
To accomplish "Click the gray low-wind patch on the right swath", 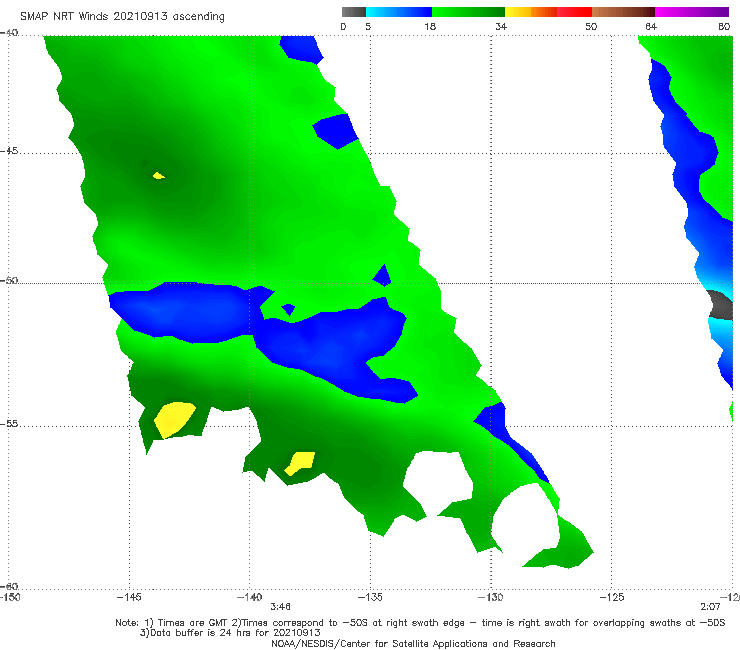I will [x=721, y=305].
